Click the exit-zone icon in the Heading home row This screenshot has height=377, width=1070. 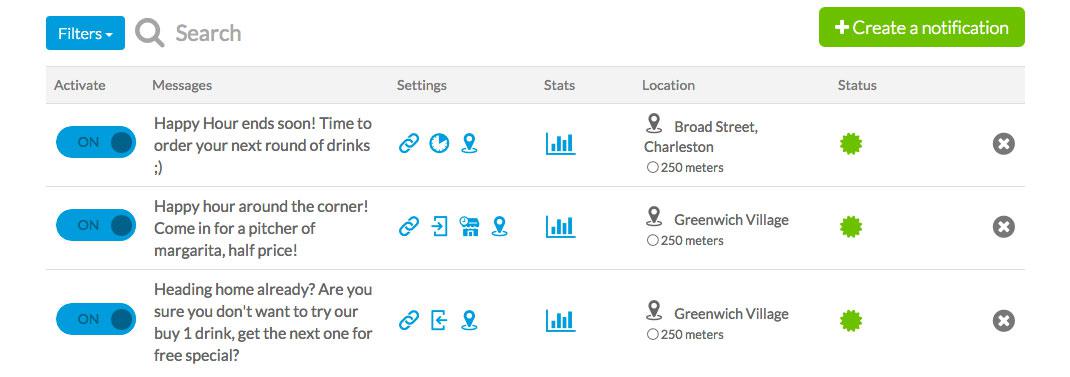point(439,320)
